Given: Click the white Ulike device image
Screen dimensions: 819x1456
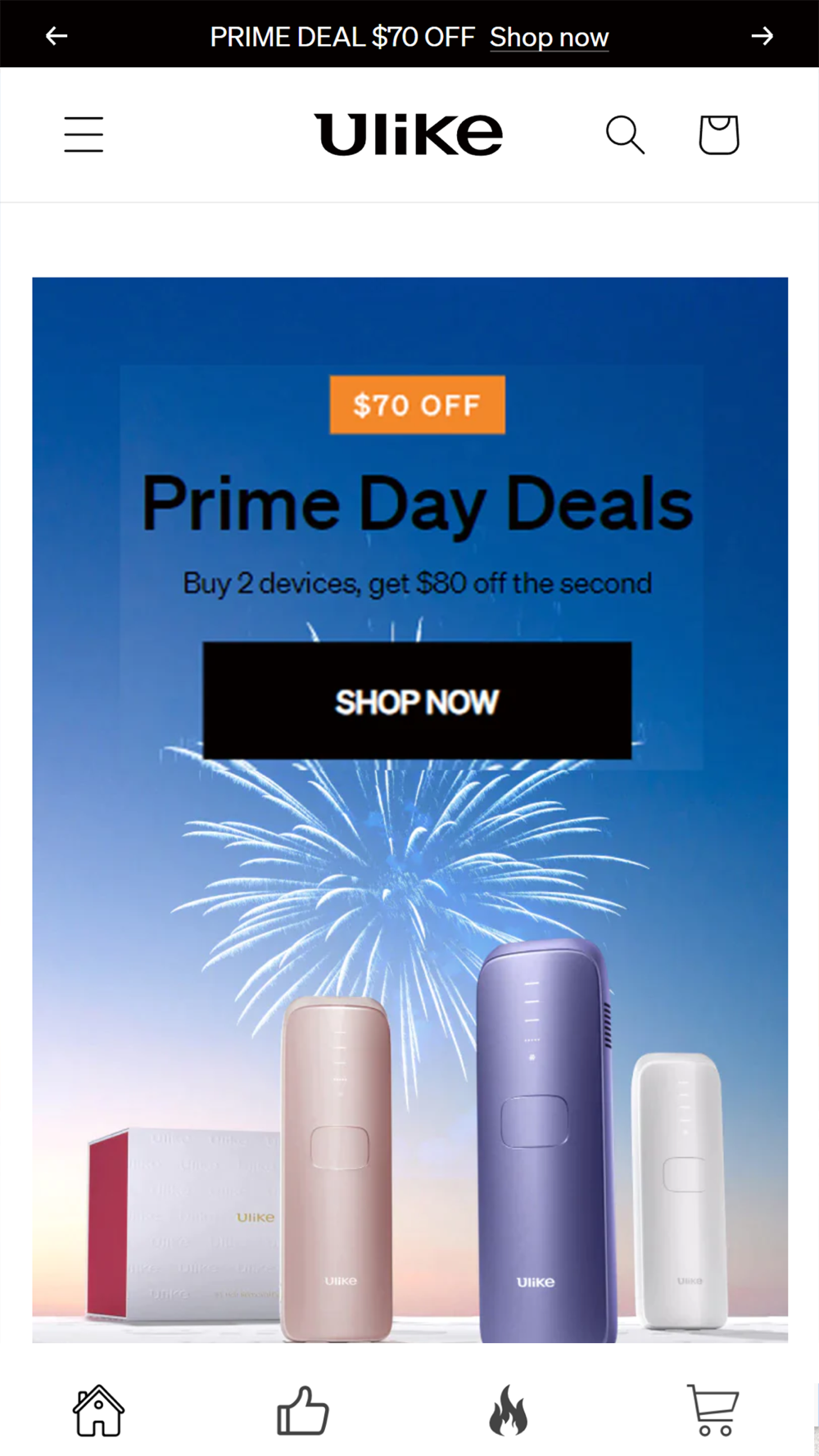Looking at the screenshot, I should (680, 1190).
